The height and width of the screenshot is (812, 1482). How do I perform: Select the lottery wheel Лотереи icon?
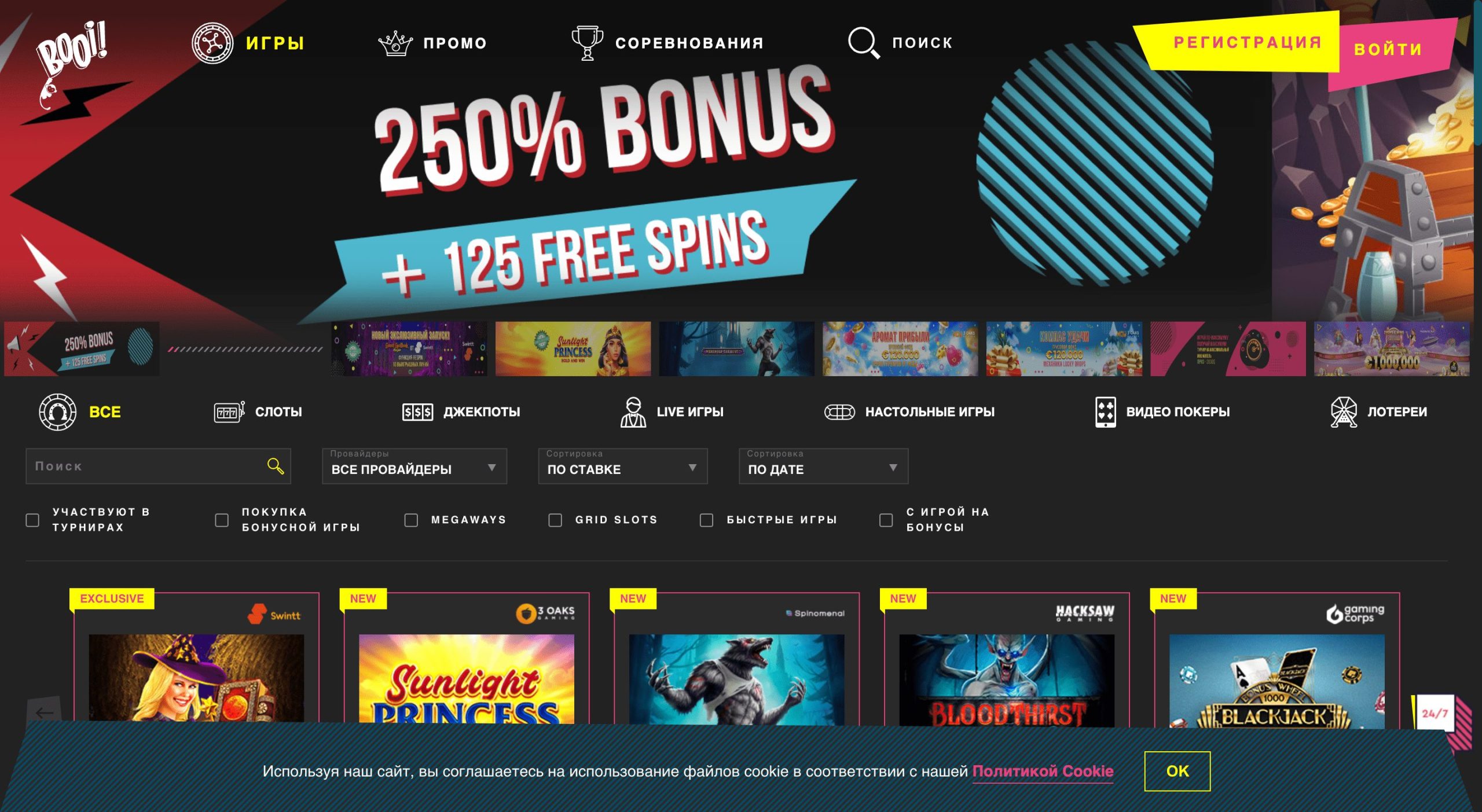tap(1344, 412)
